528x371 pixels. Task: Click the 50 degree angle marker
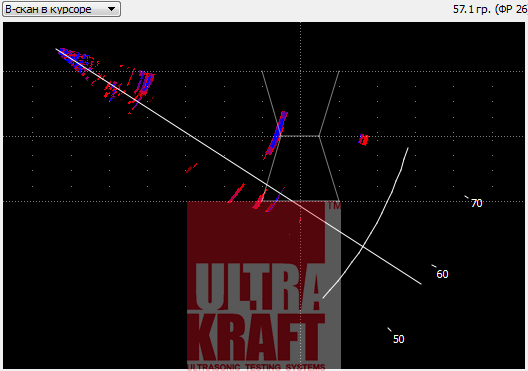(x=399, y=339)
